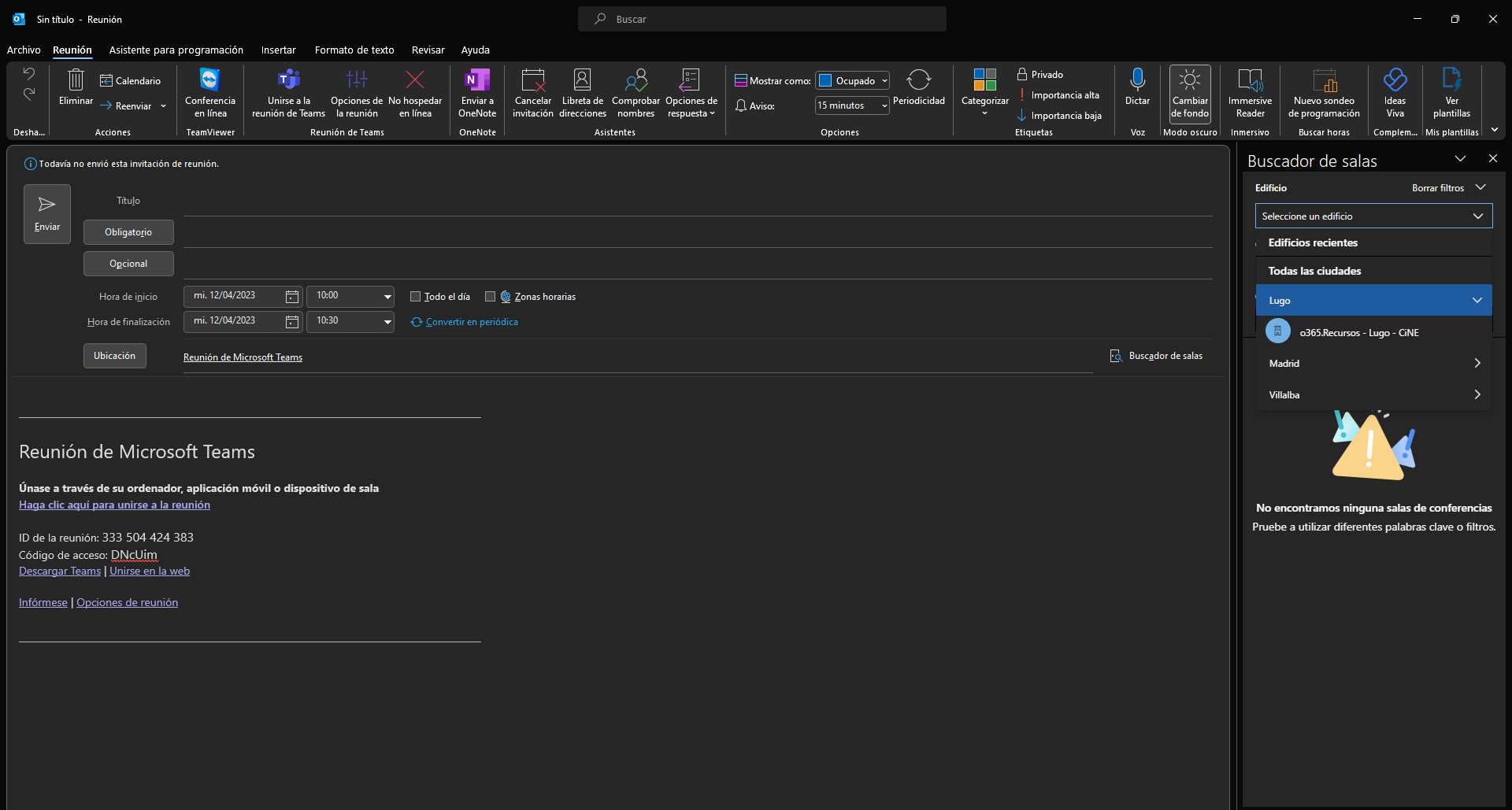Open the Mostrar como Ocupado dropdown
1512x810 pixels.
point(884,80)
